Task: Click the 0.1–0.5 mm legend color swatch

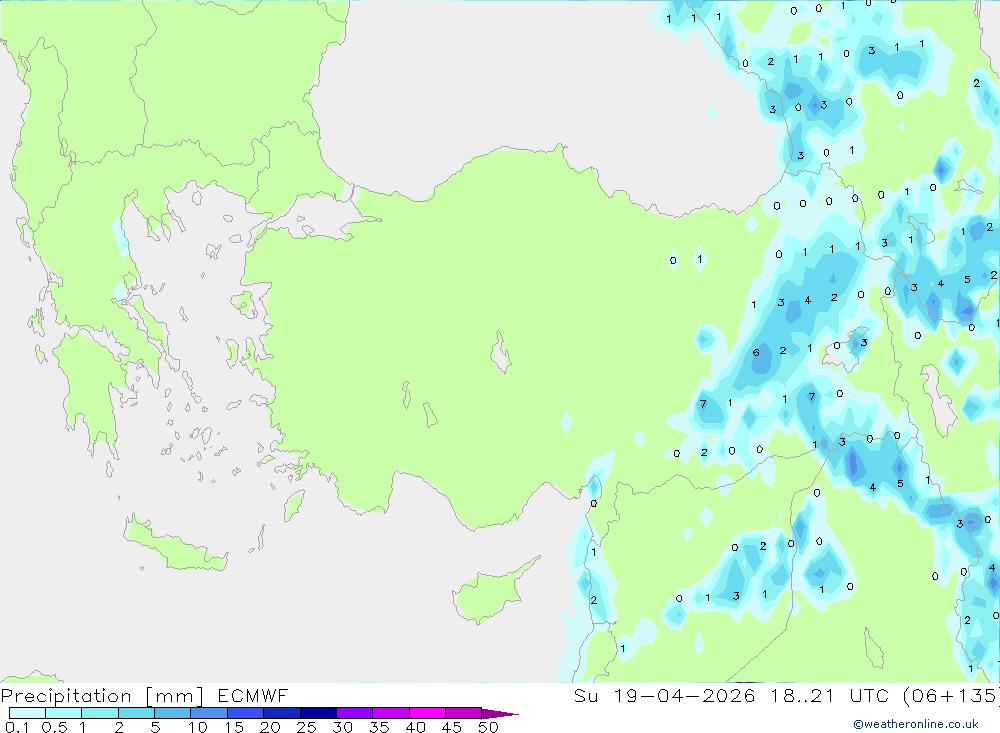Action: [x=27, y=713]
